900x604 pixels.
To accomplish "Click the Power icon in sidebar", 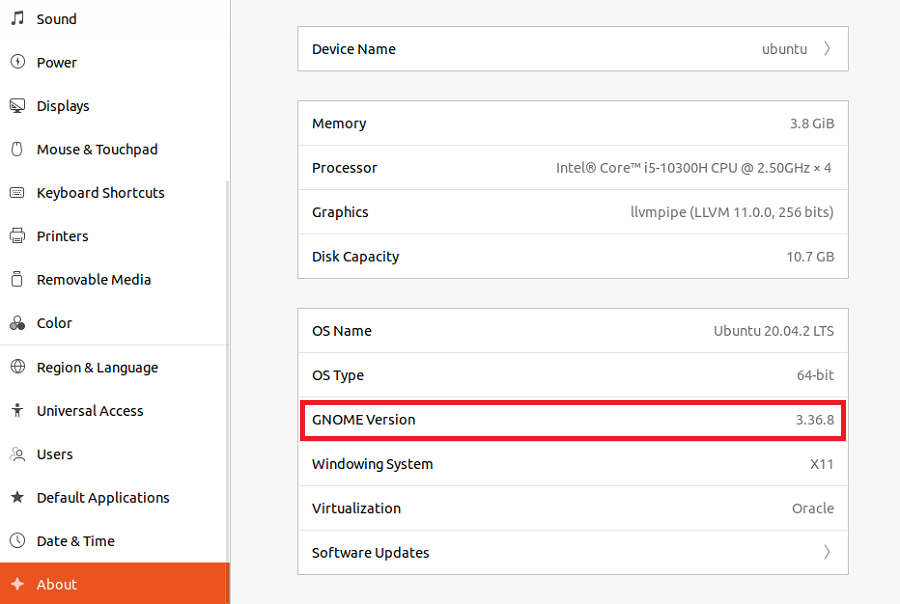I will pos(17,62).
